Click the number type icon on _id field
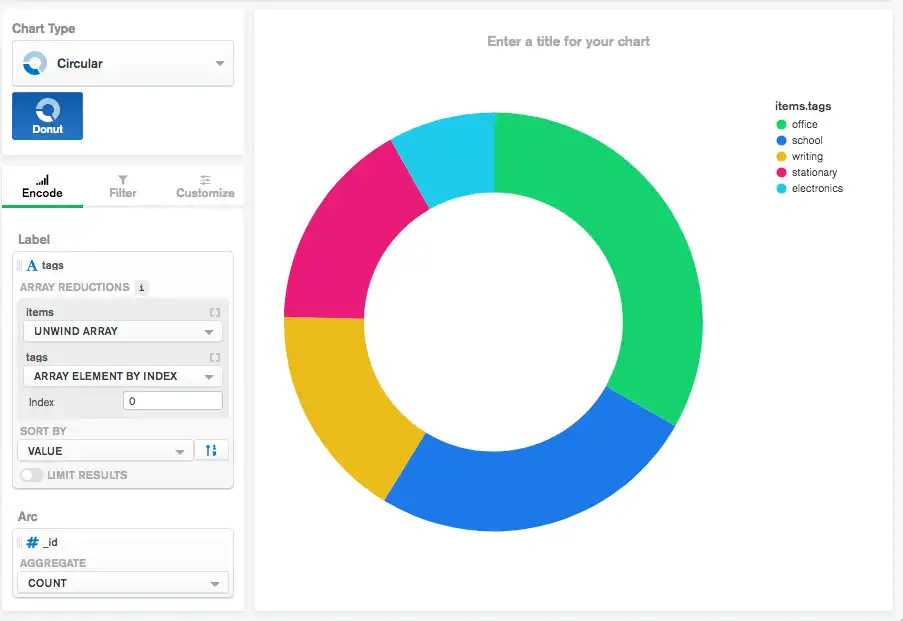The width and height of the screenshot is (903, 621). (32, 542)
